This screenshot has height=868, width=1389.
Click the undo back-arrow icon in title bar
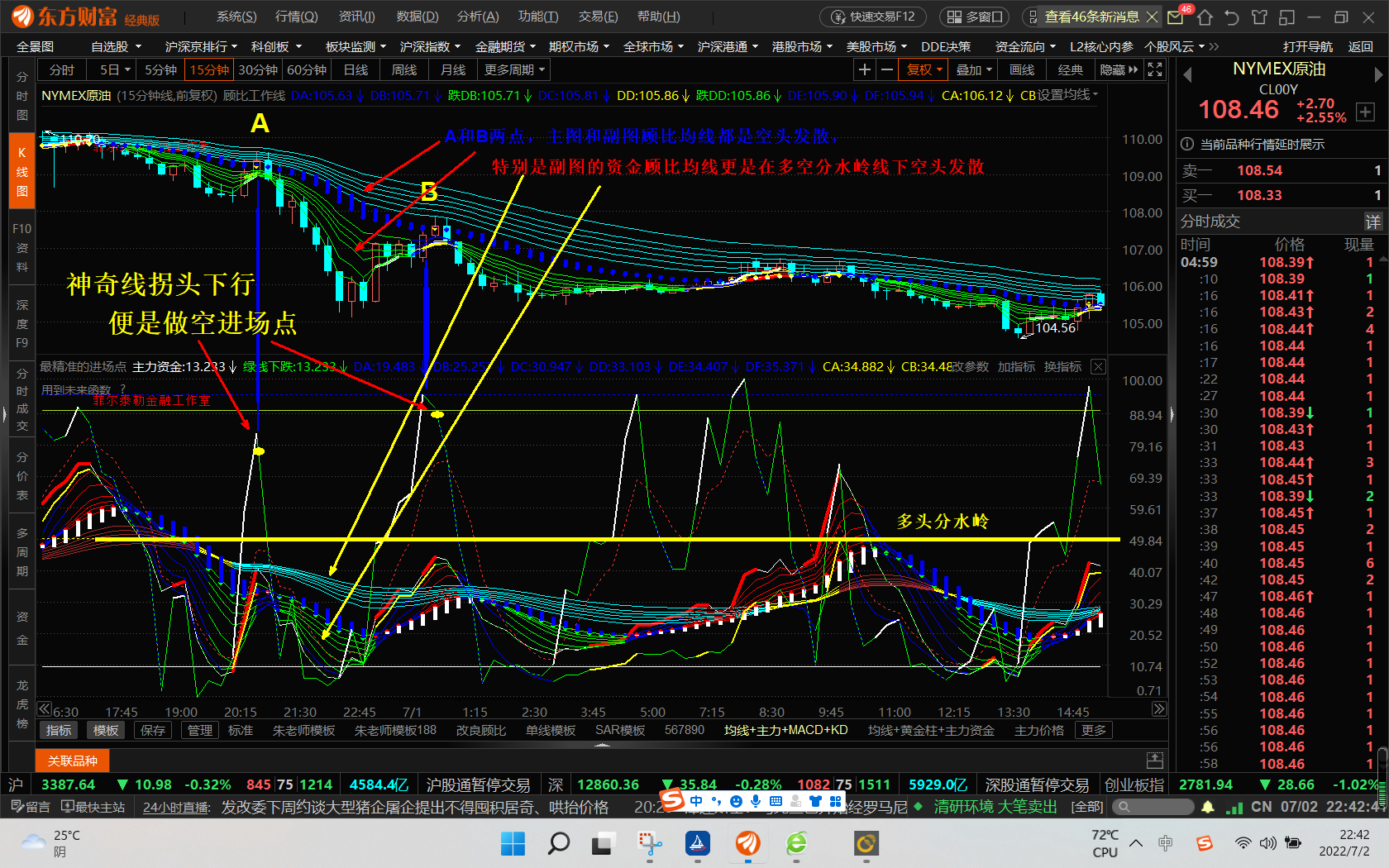pyautogui.click(x=1232, y=17)
